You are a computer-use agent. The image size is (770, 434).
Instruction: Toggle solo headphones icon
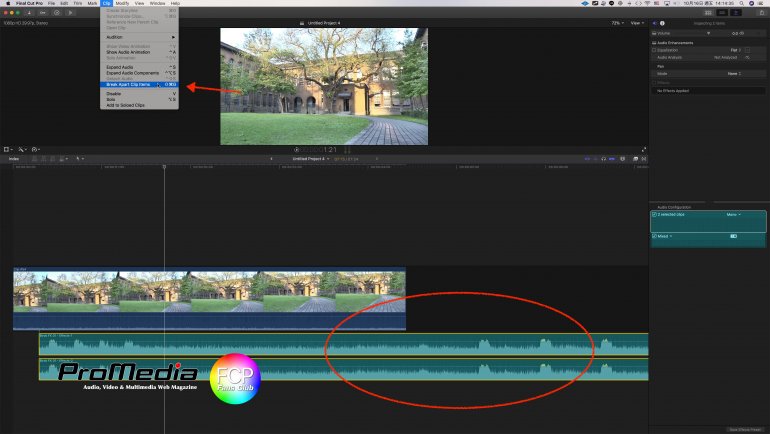click(x=604, y=159)
